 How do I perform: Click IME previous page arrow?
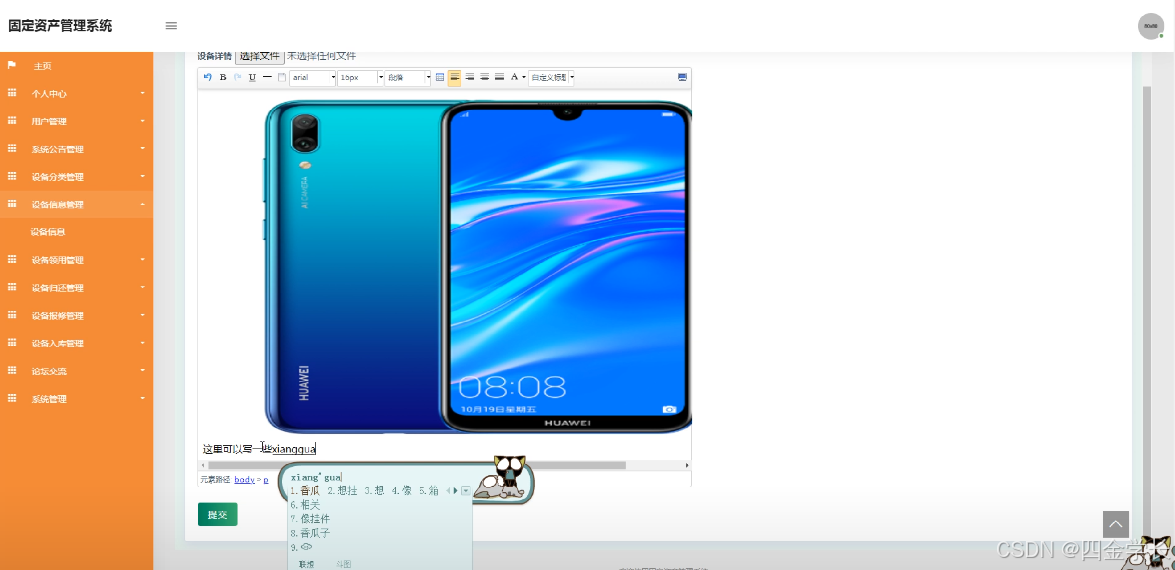click(449, 491)
